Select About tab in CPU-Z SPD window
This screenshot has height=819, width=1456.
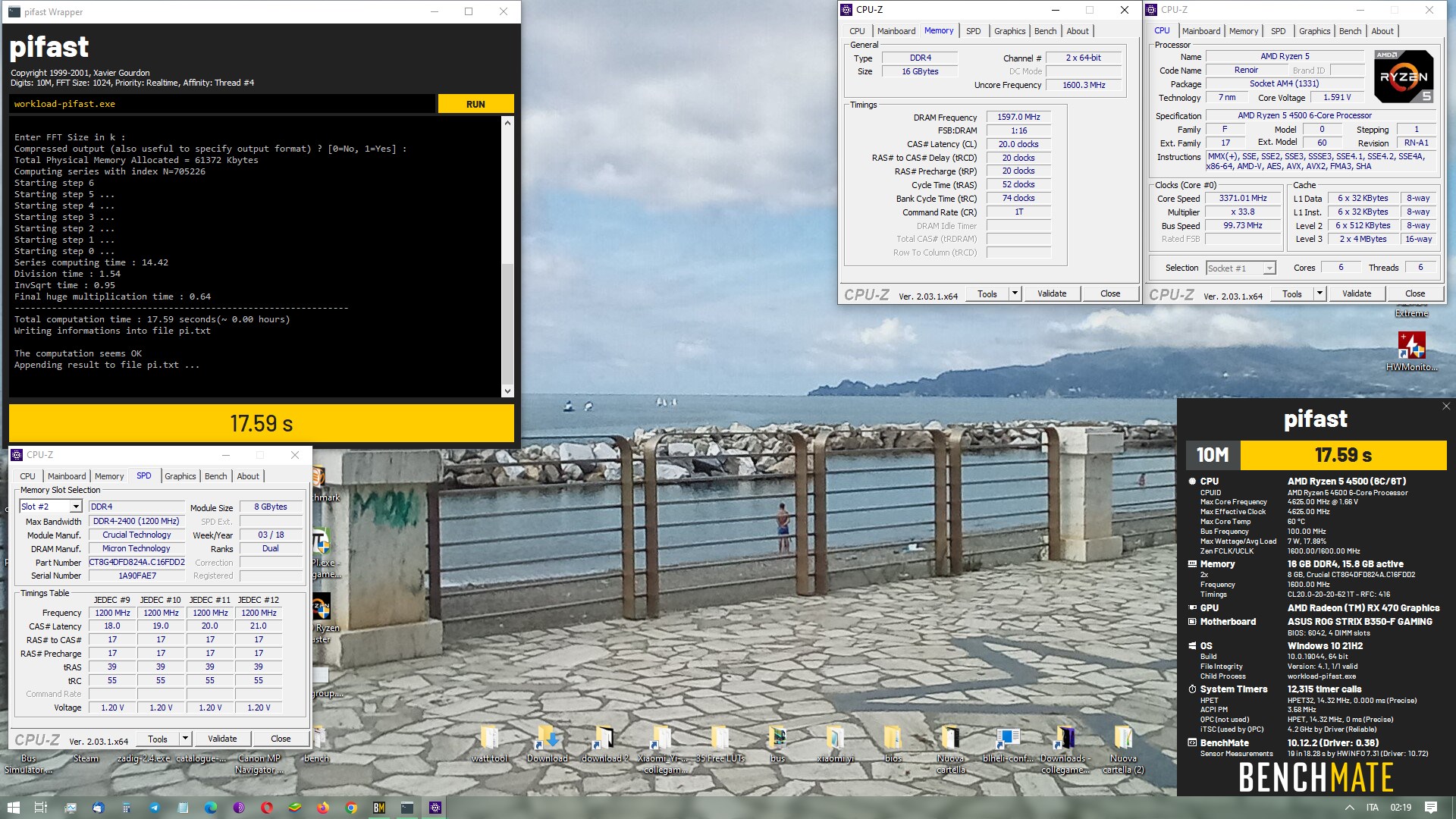248,476
